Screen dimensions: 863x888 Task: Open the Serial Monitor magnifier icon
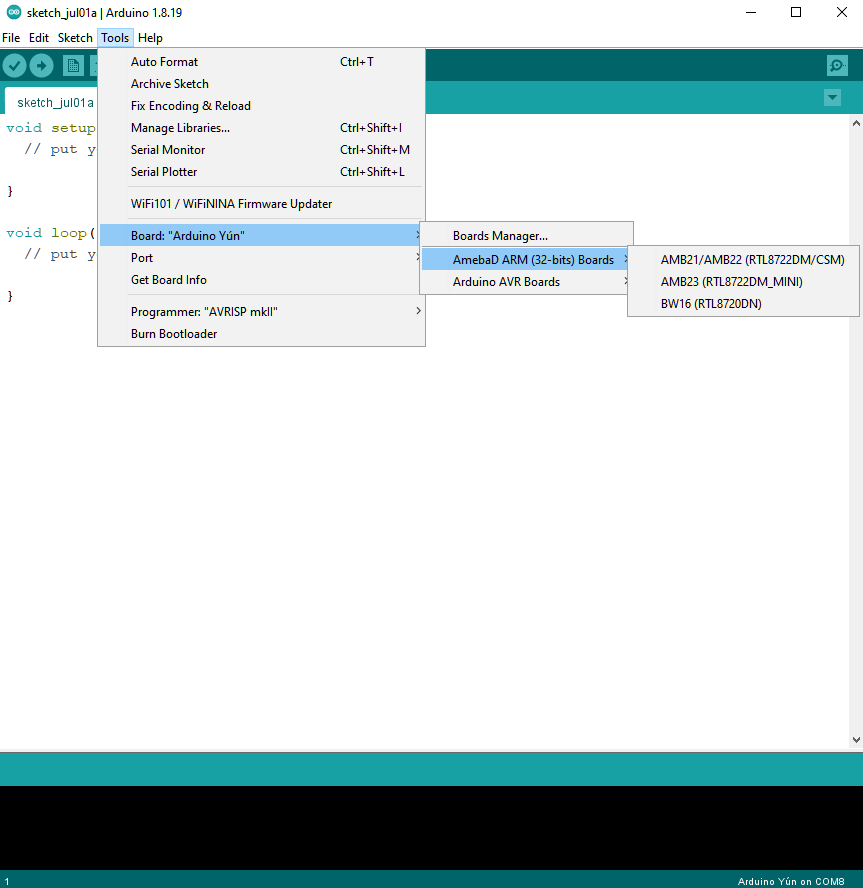tap(837, 66)
